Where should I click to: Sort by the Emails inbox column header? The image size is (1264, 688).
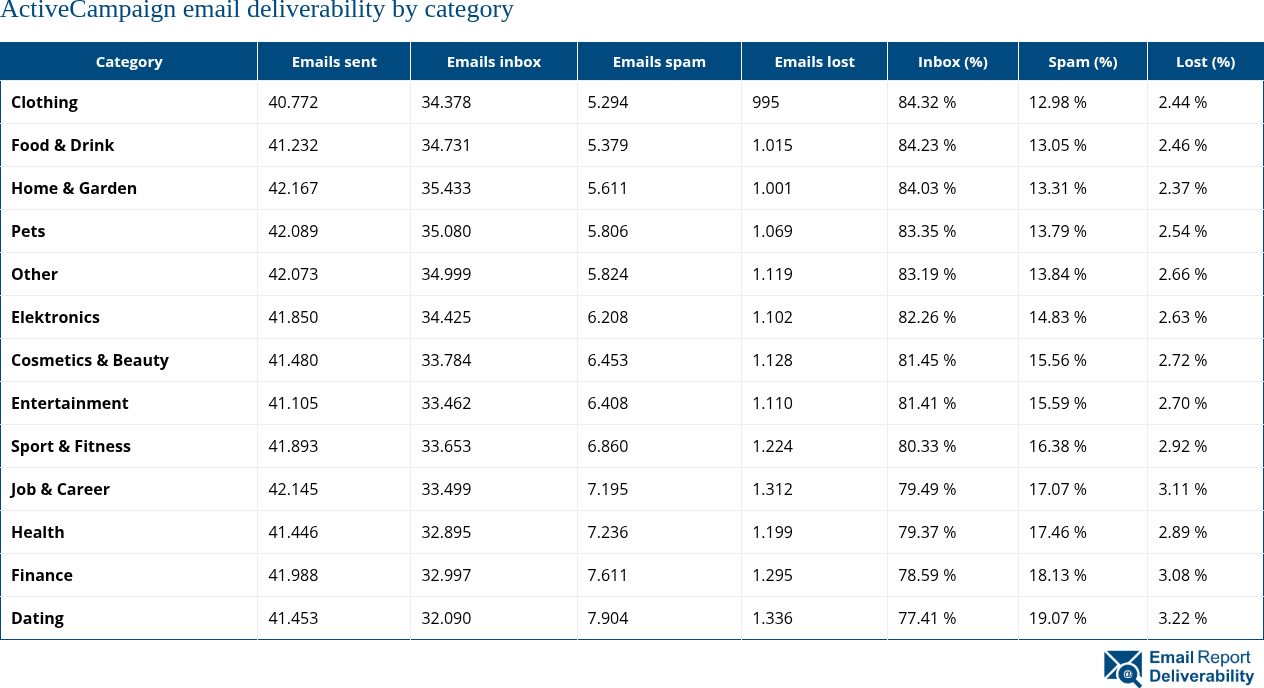click(494, 62)
